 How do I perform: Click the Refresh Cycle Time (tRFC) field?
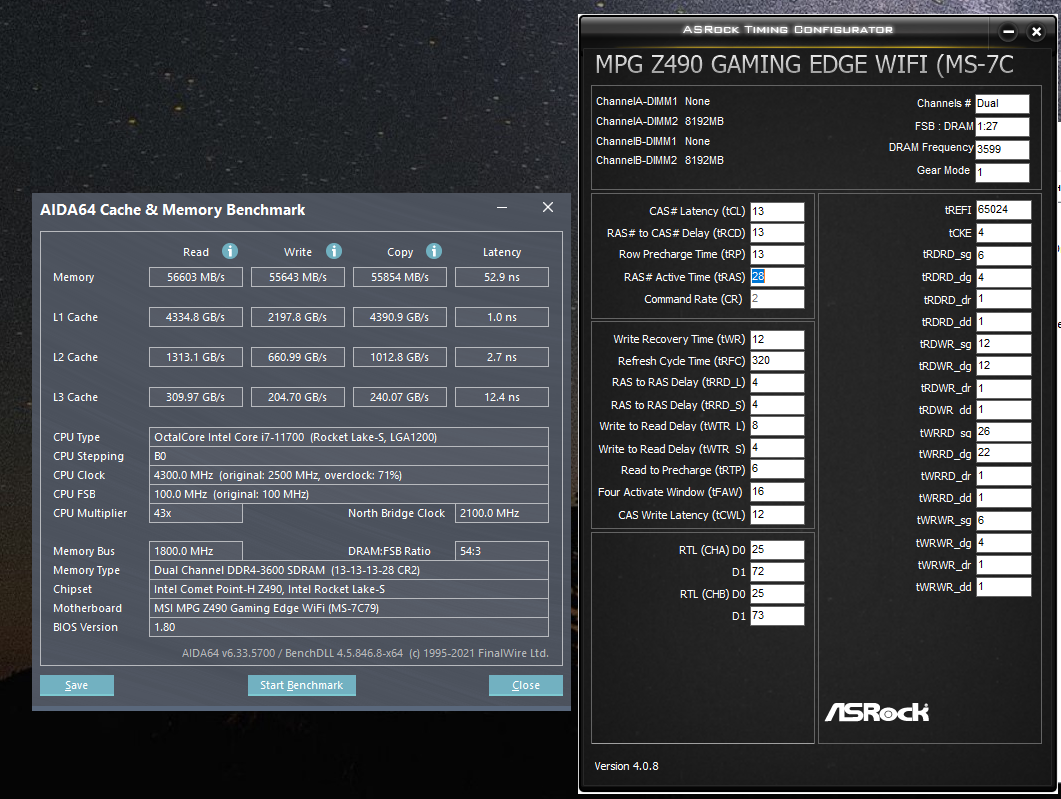click(777, 361)
